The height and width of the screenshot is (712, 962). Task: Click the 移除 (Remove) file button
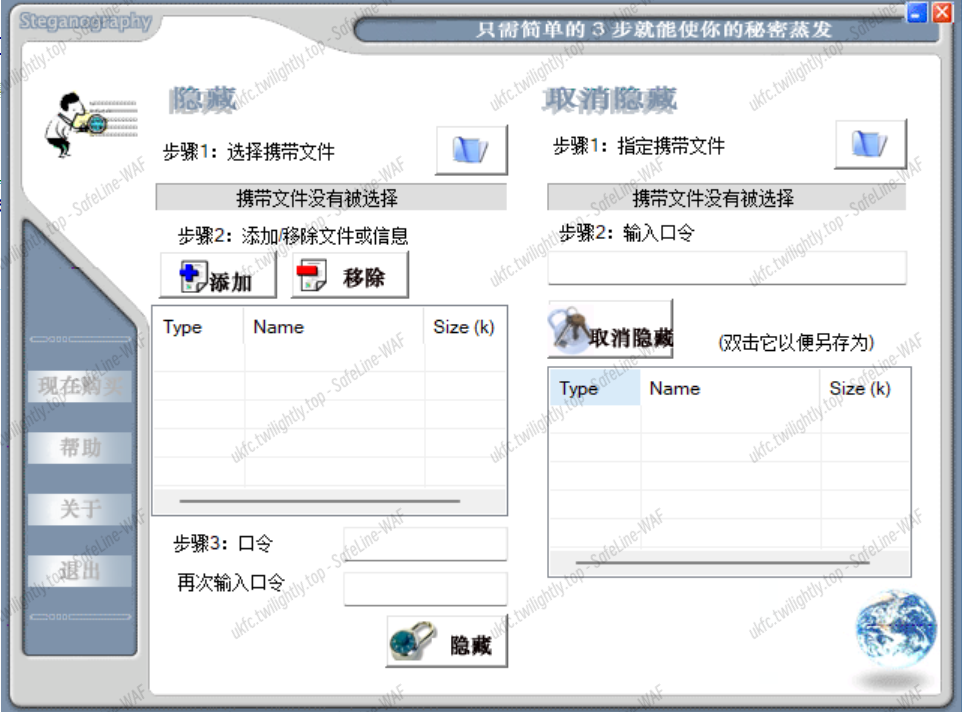coord(350,276)
